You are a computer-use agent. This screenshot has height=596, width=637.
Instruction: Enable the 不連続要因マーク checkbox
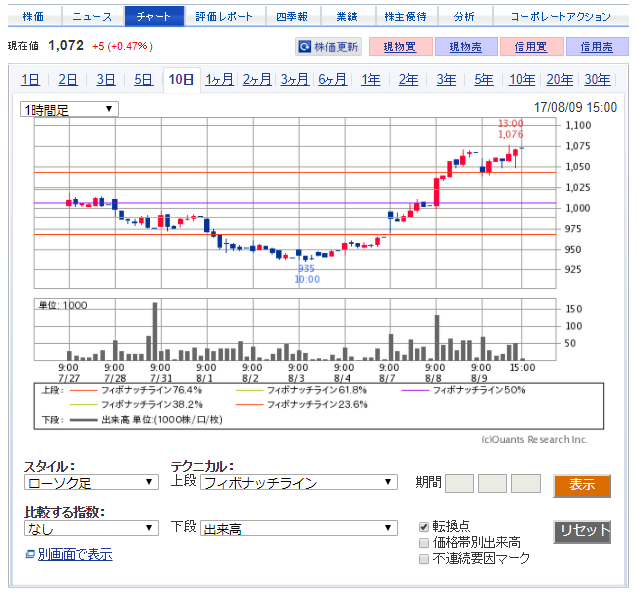[424, 559]
